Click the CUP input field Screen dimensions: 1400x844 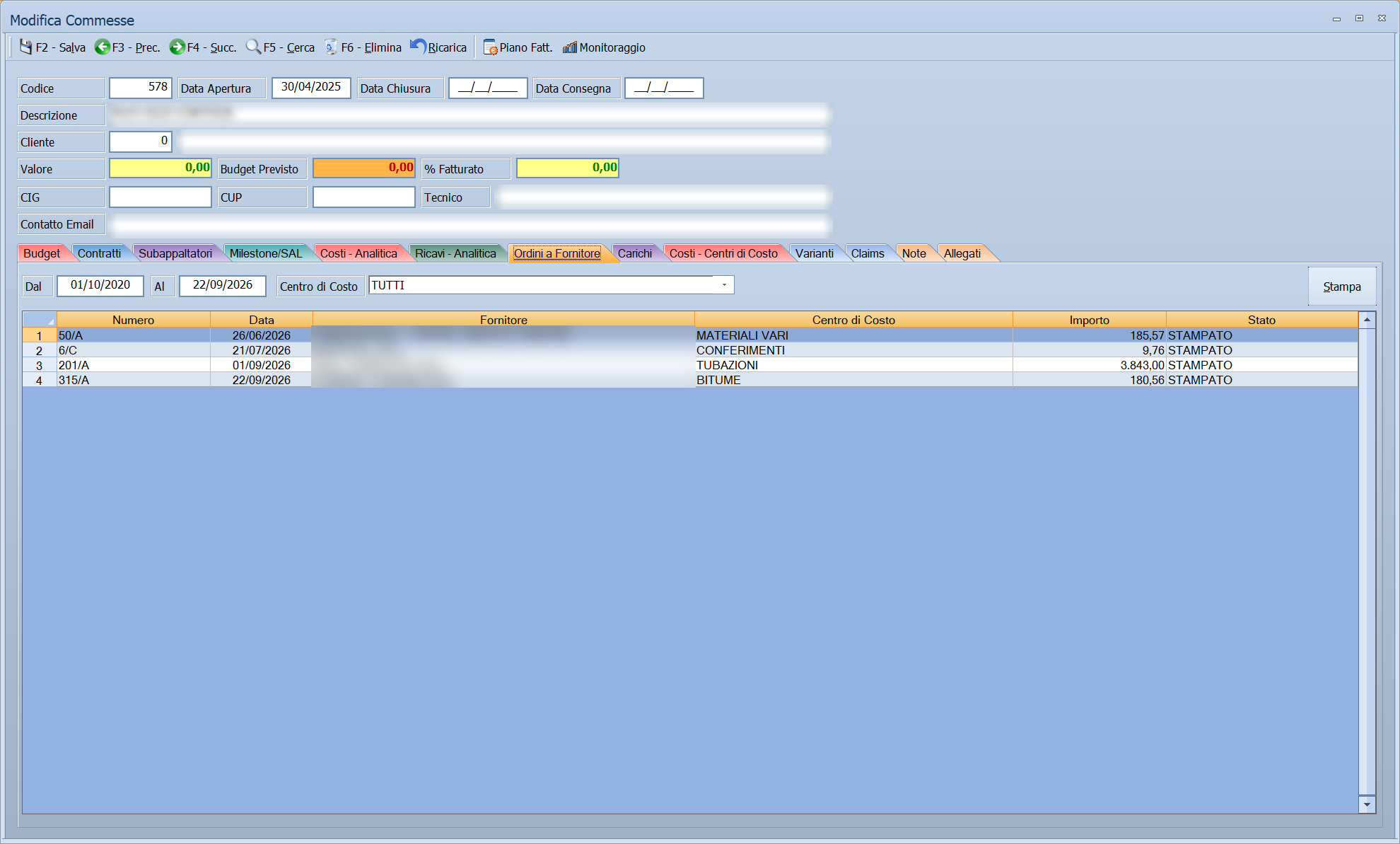pyautogui.click(x=364, y=197)
